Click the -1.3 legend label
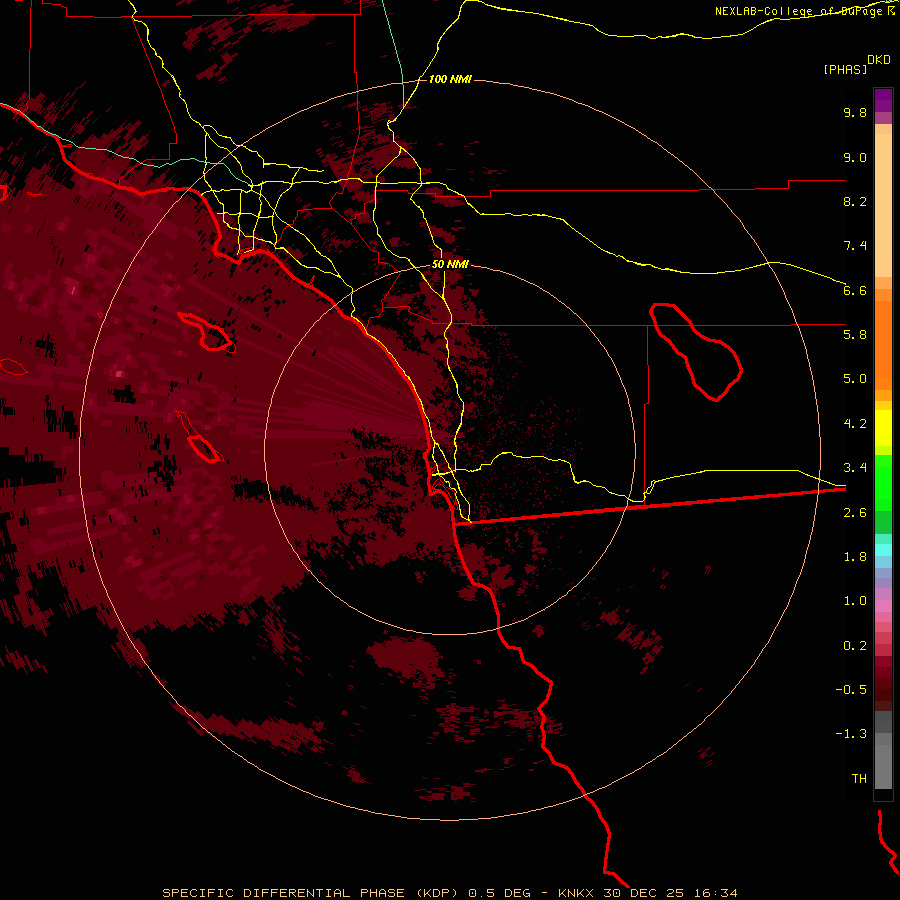The width and height of the screenshot is (900, 900). [x=851, y=734]
